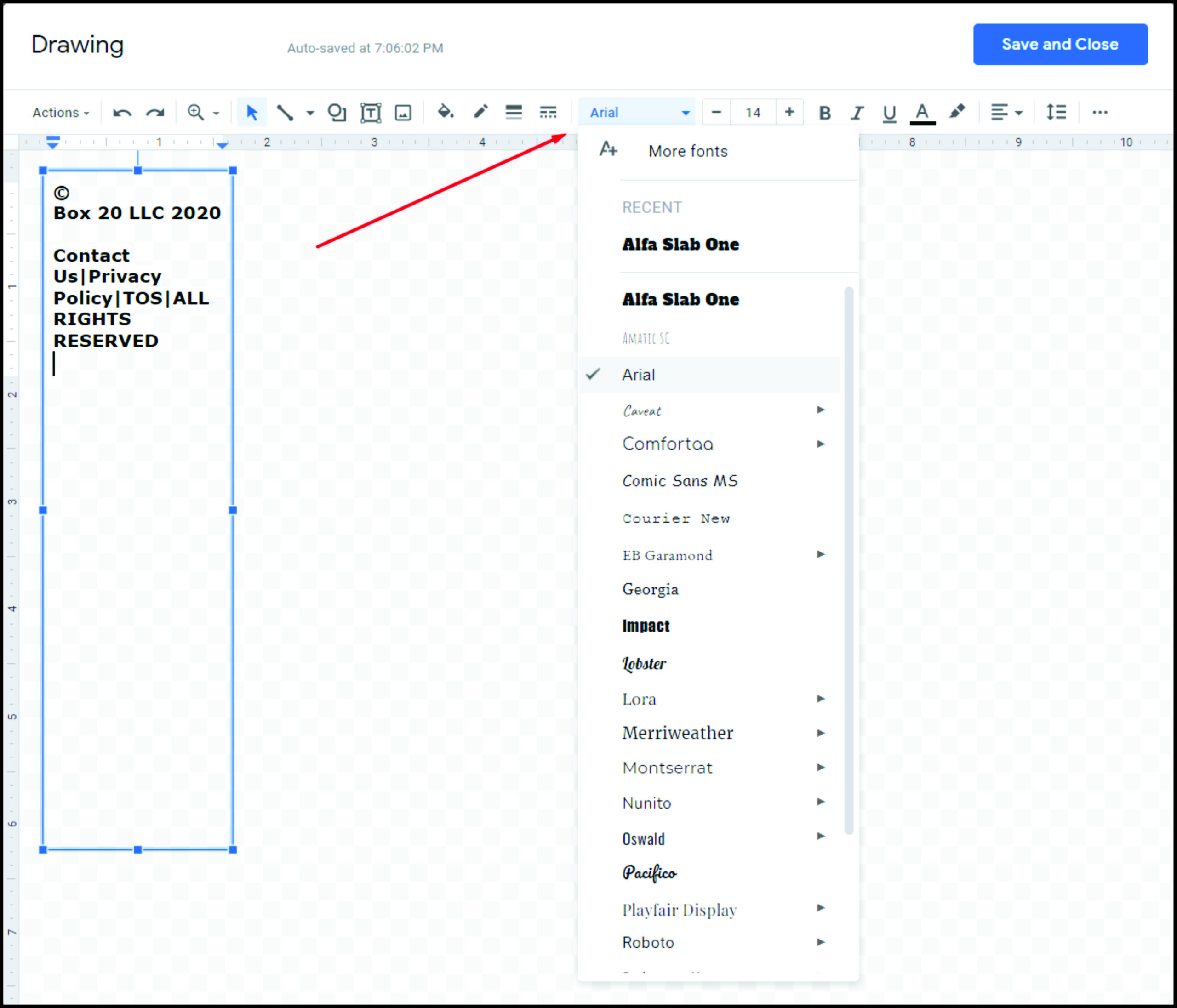Click the undo arrow icon
Screen dimensions: 1177x1008
pyautogui.click(x=121, y=113)
